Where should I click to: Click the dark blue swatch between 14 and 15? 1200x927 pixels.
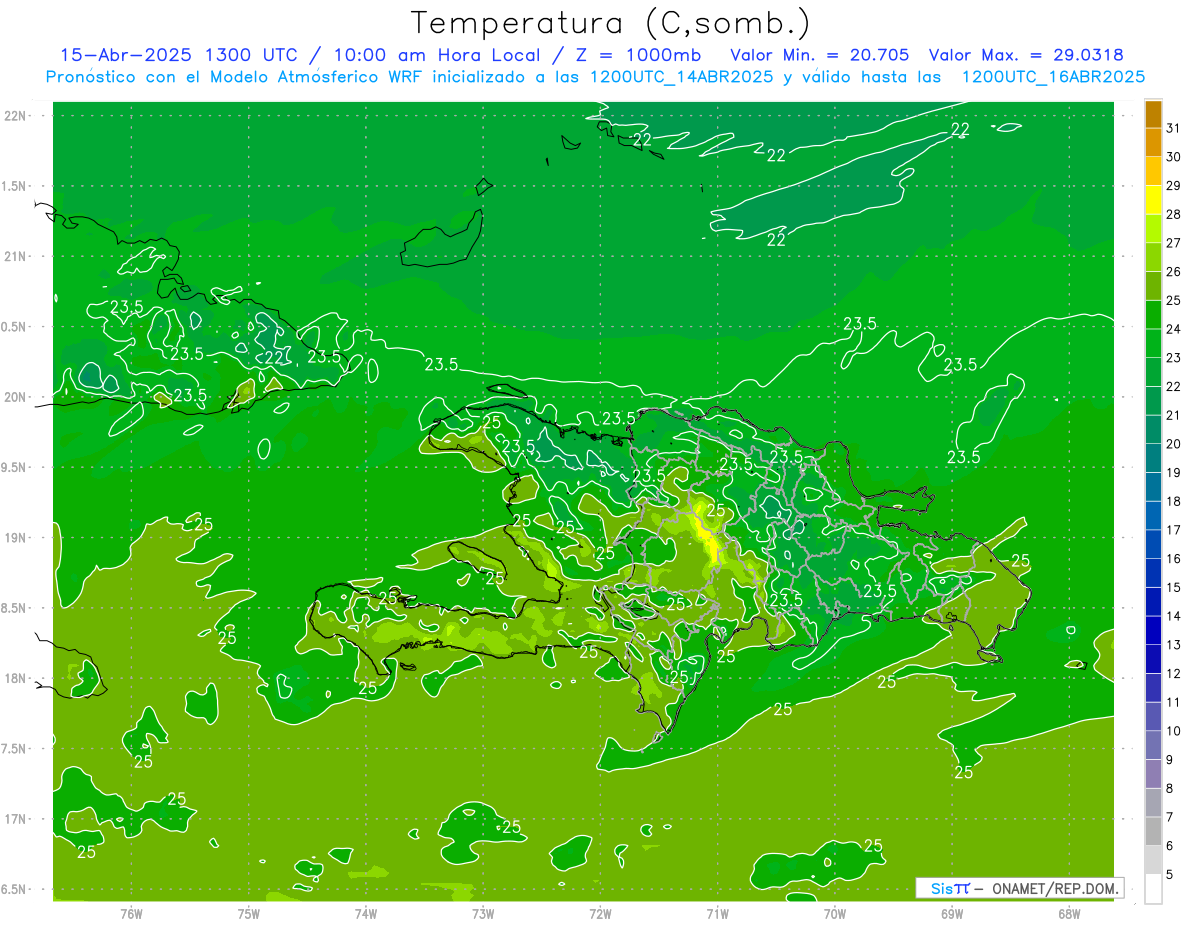tap(1153, 602)
